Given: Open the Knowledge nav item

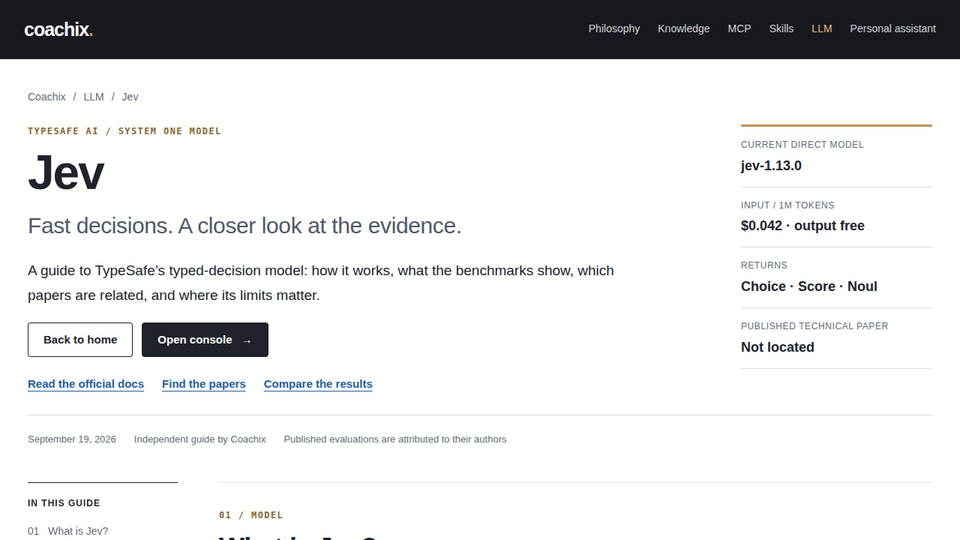Looking at the screenshot, I should tap(683, 29).
